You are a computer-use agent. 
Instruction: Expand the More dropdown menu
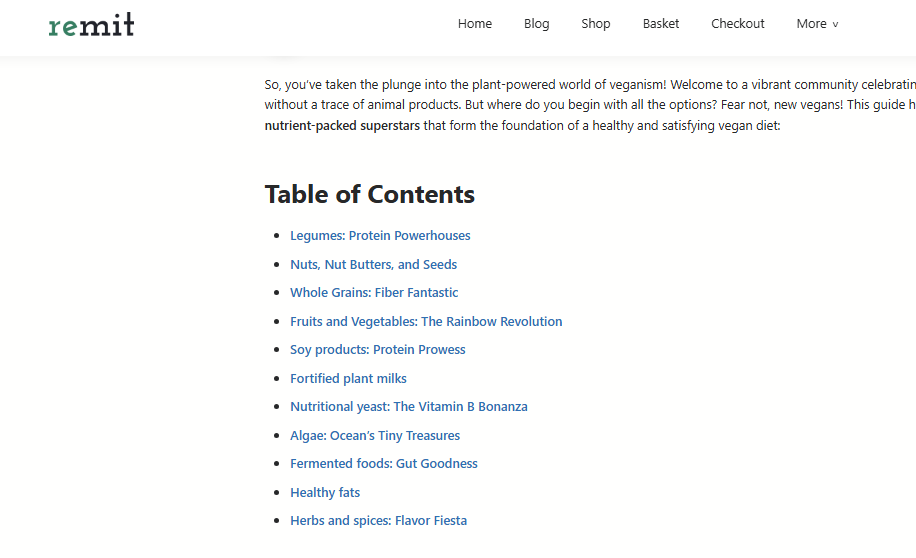point(817,24)
